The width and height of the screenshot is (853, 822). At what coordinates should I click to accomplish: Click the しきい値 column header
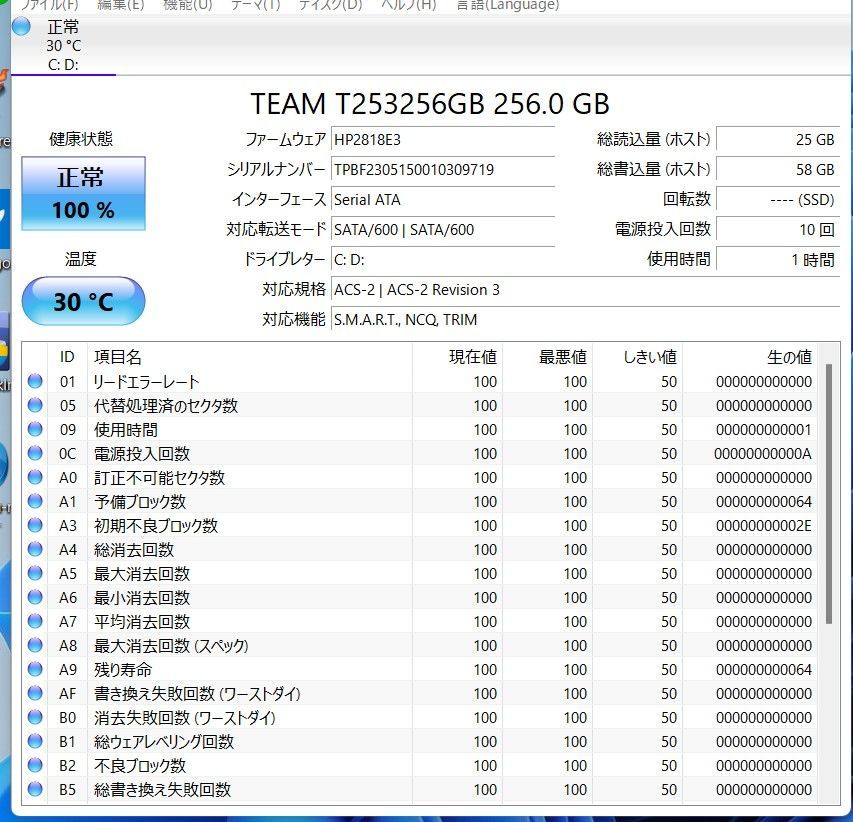click(x=638, y=357)
